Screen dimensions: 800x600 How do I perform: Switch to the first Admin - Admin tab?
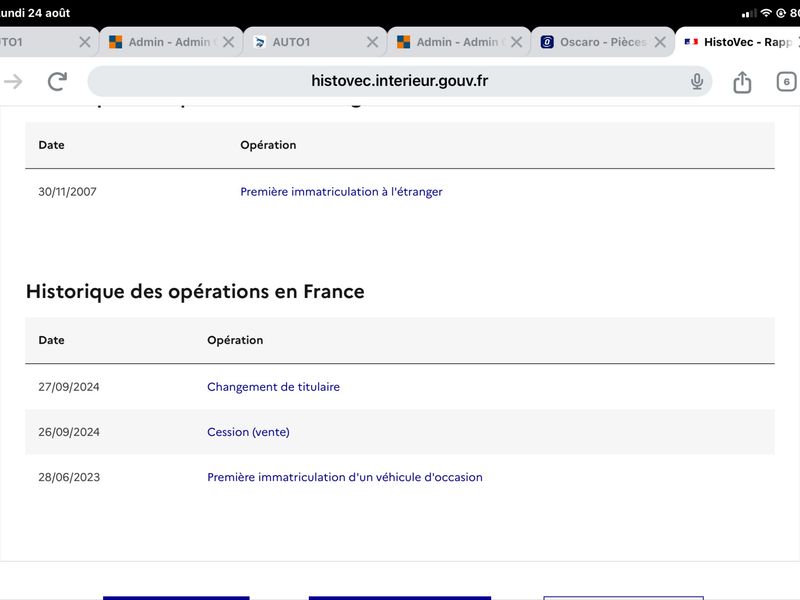click(x=171, y=42)
